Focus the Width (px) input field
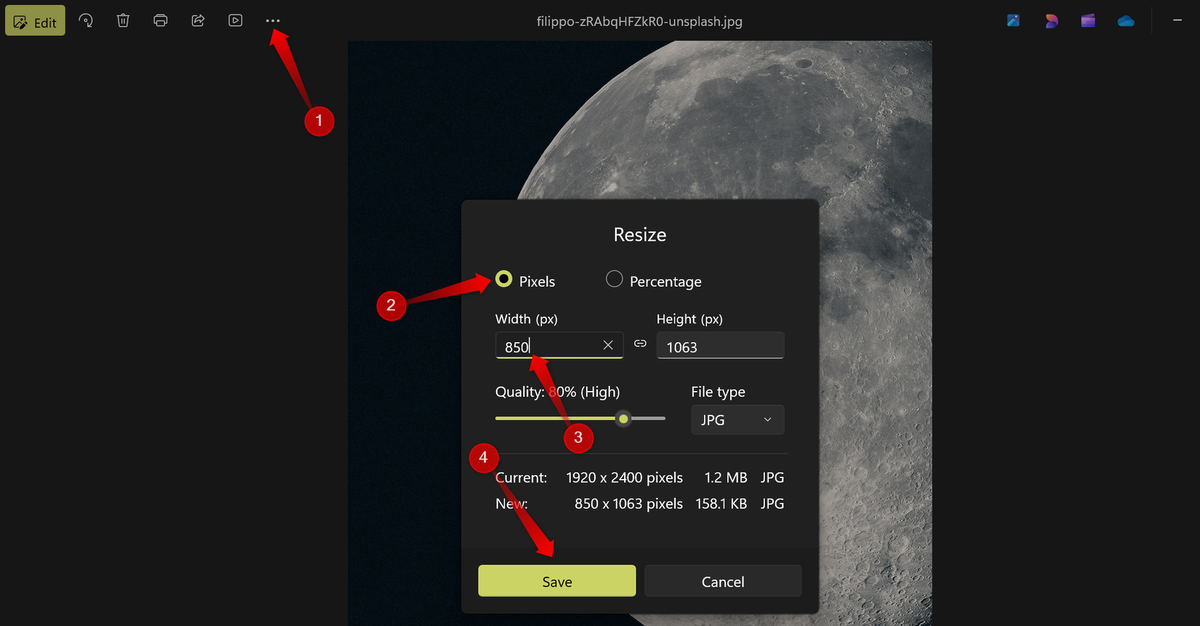 click(x=559, y=345)
